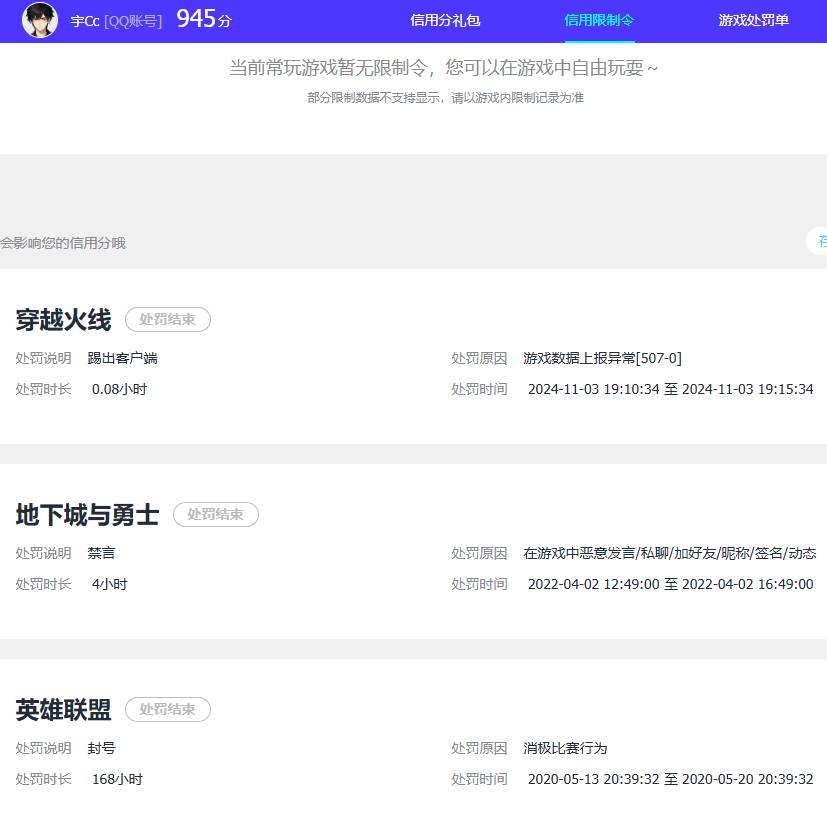Image resolution: width=827 pixels, height=827 pixels.
Task: Click the 游戏数据上报异常 punishment reason
Action: [600, 357]
